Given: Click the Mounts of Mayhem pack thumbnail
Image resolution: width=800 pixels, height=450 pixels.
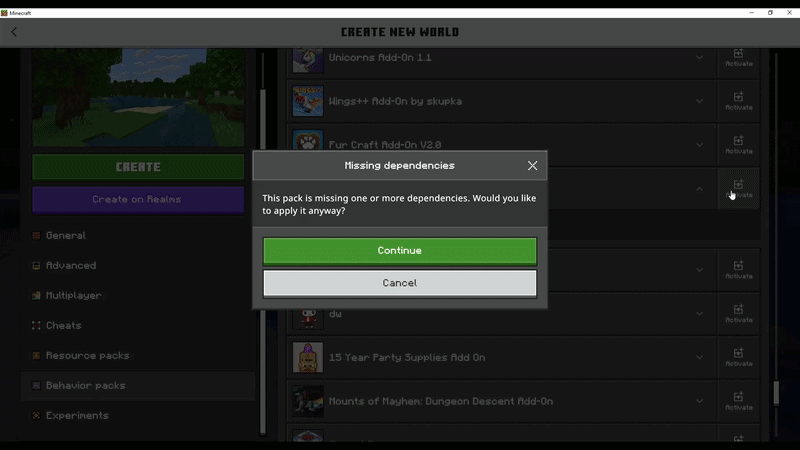Looking at the screenshot, I should point(308,402).
